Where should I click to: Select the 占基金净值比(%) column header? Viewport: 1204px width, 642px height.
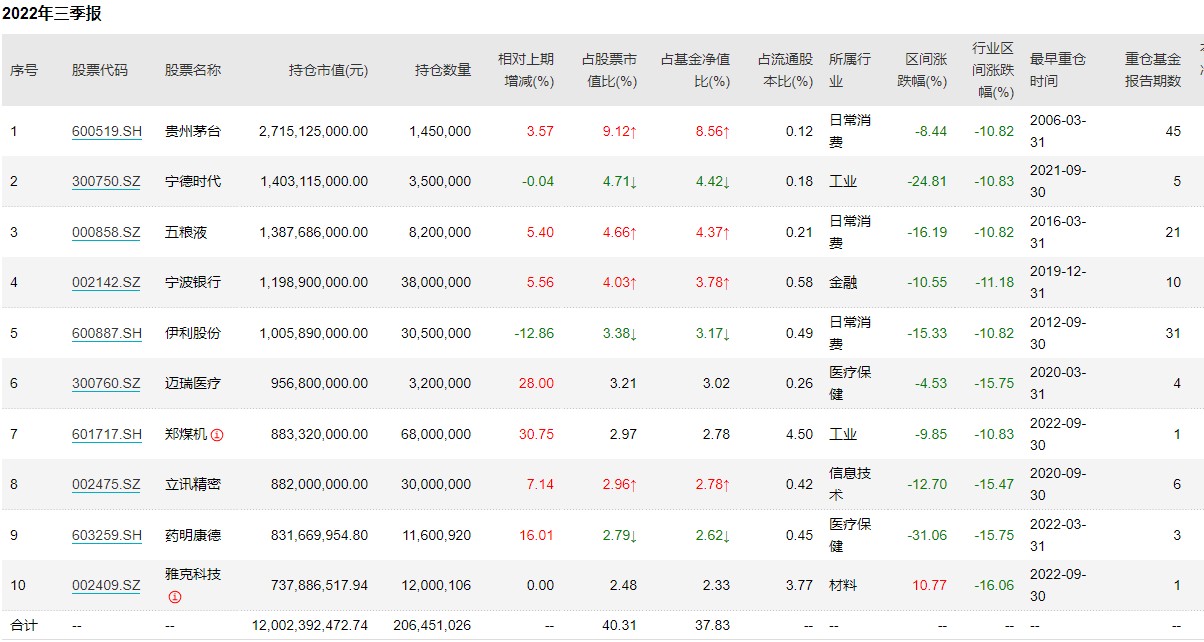[x=695, y=70]
